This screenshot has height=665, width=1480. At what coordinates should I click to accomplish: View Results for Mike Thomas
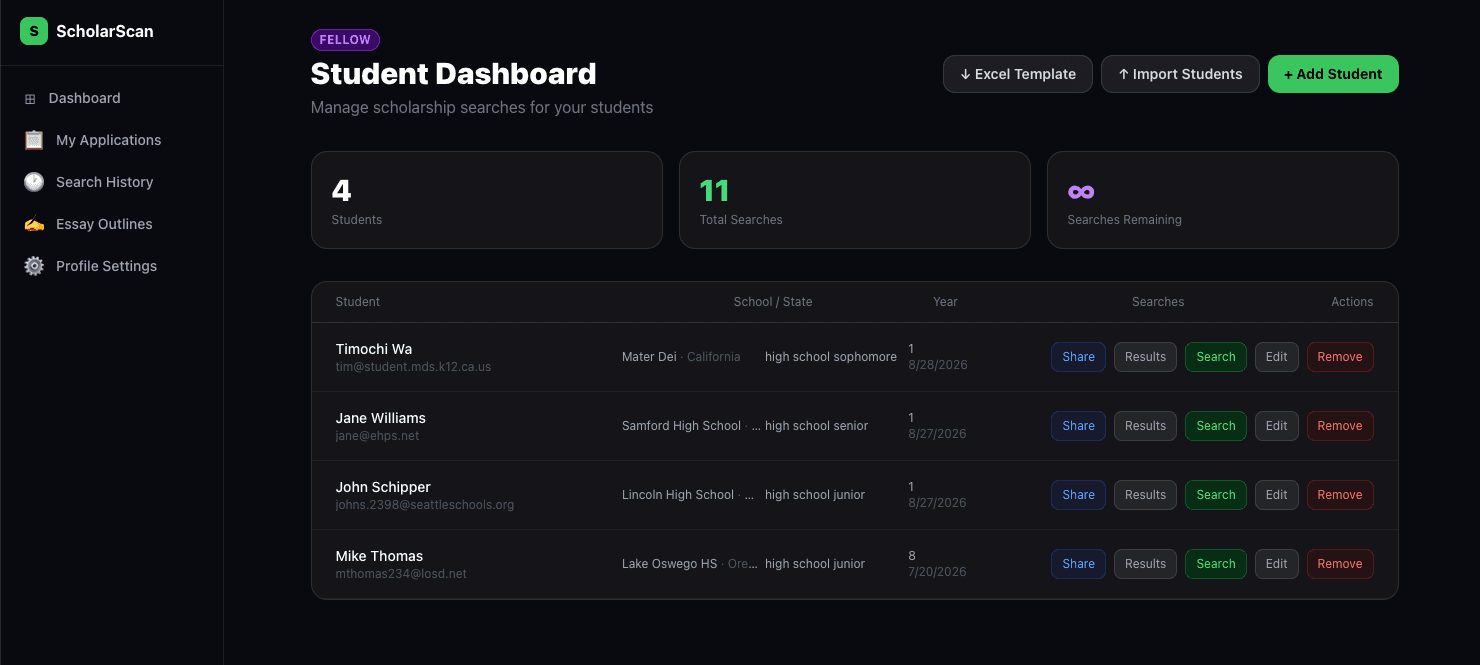coord(1145,564)
